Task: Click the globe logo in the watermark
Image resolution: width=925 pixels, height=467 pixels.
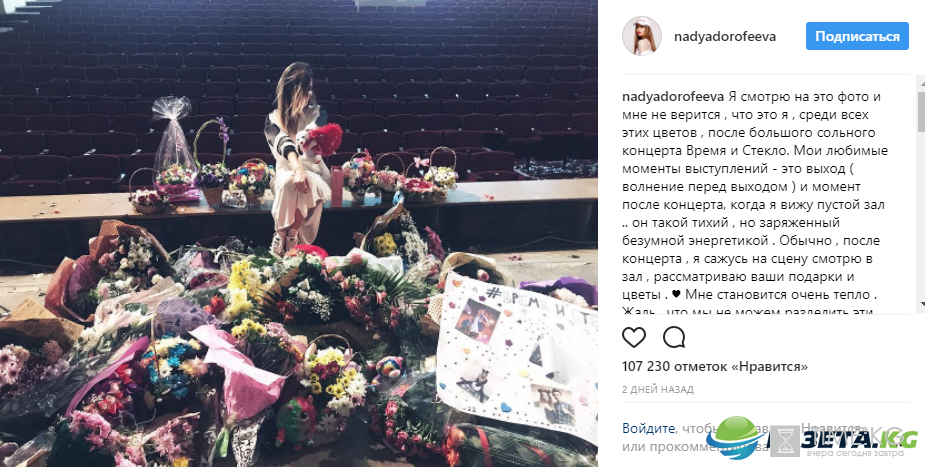Action: (736, 437)
